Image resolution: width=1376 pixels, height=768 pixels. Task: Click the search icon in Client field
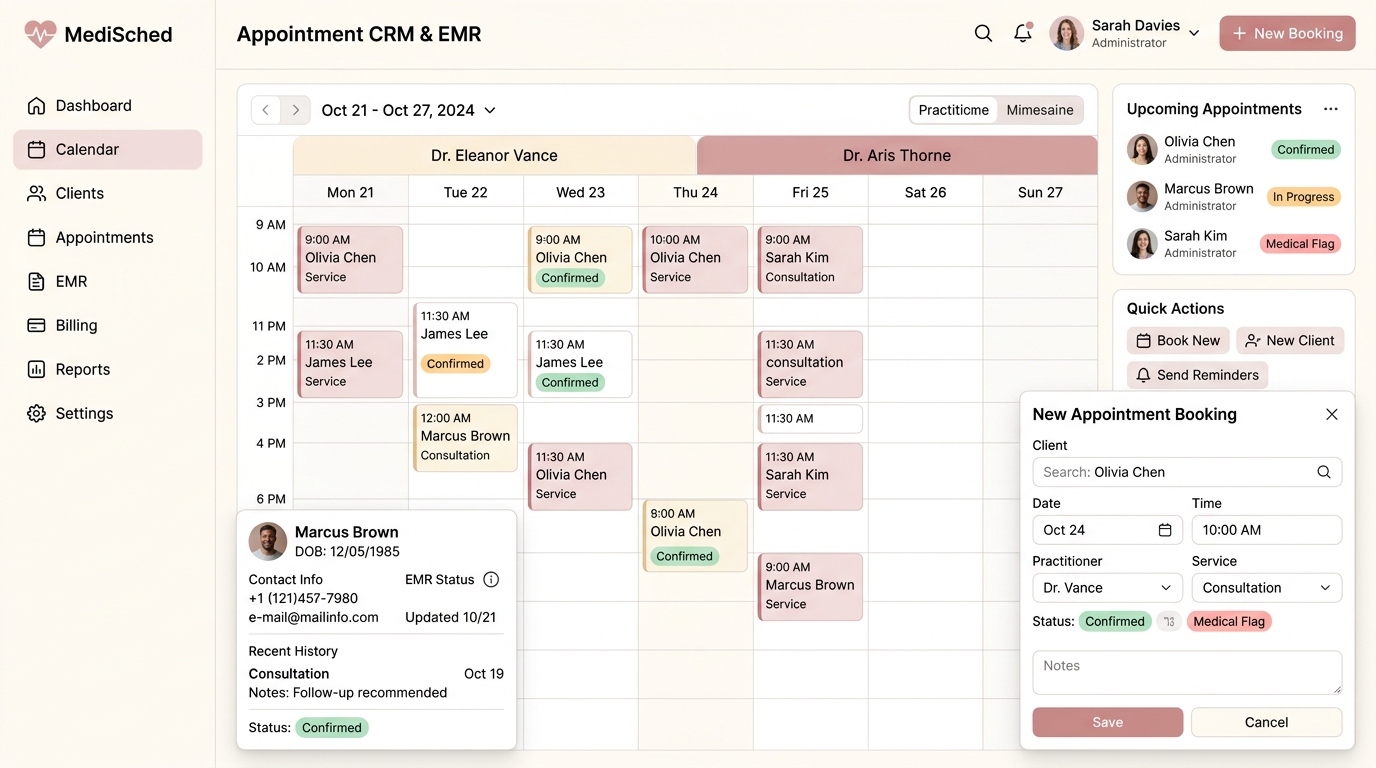pyautogui.click(x=1324, y=473)
